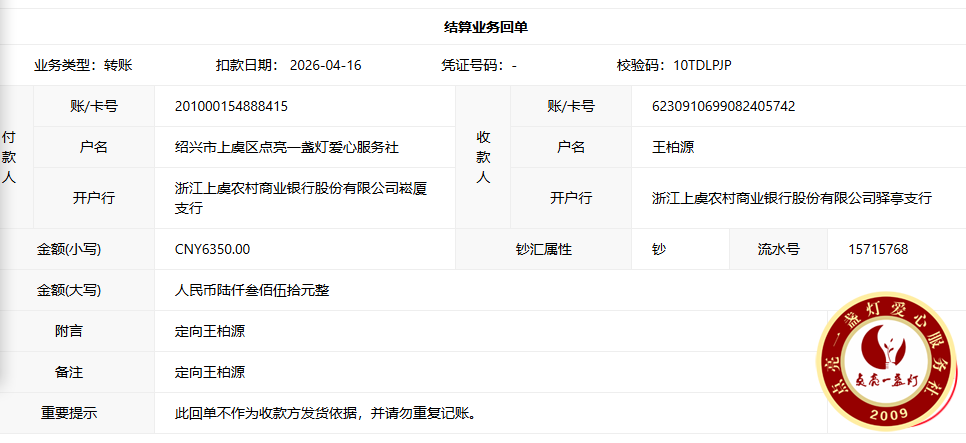Click the 结算业务回单 title heading
The image size is (966, 443).
click(485, 27)
